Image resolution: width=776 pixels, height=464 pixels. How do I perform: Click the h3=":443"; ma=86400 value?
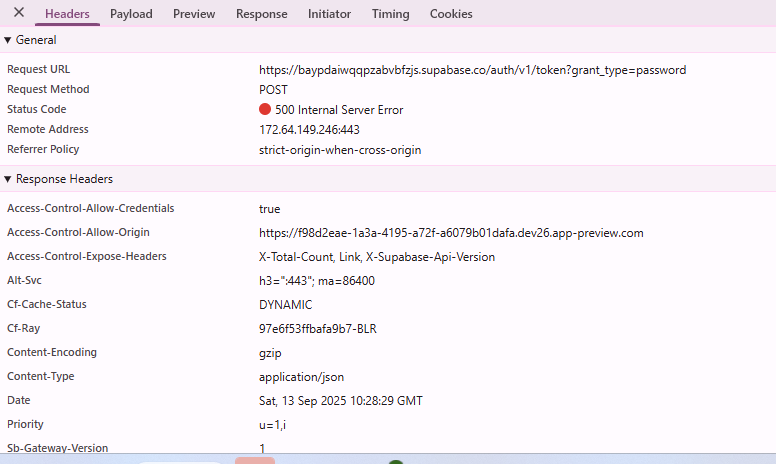coord(317,281)
